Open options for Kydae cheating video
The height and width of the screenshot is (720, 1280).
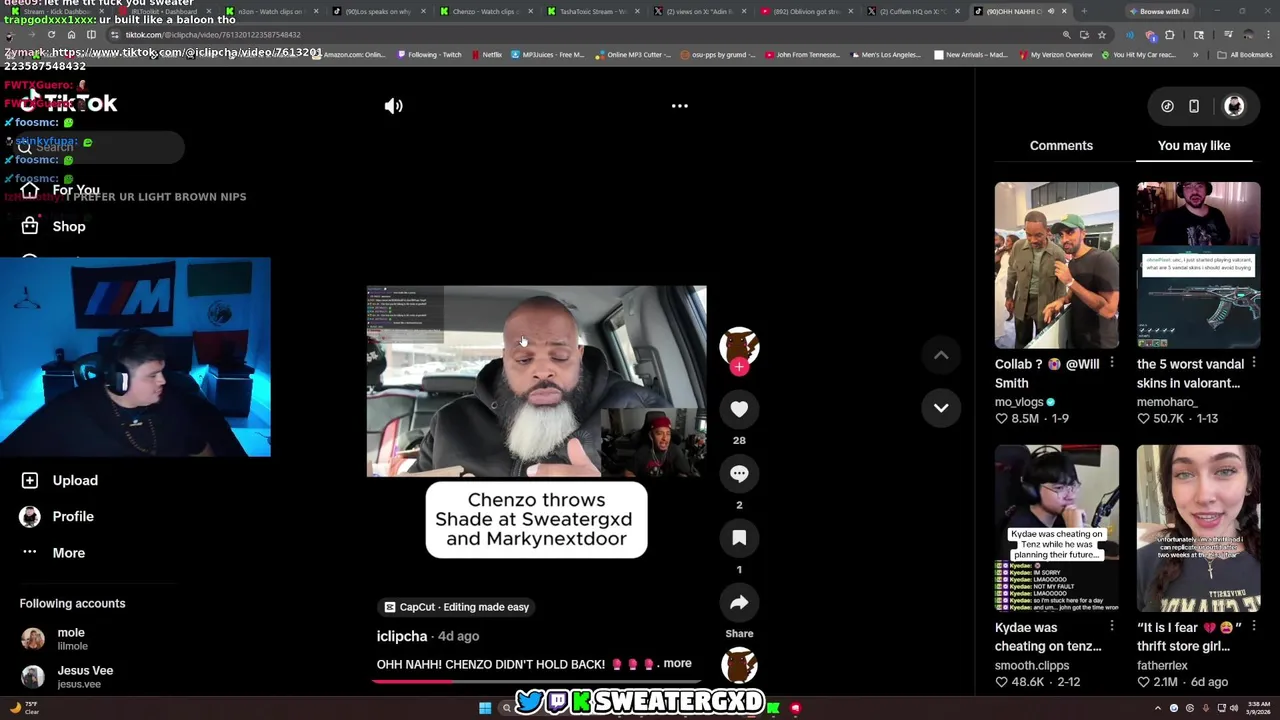tap(1112, 627)
